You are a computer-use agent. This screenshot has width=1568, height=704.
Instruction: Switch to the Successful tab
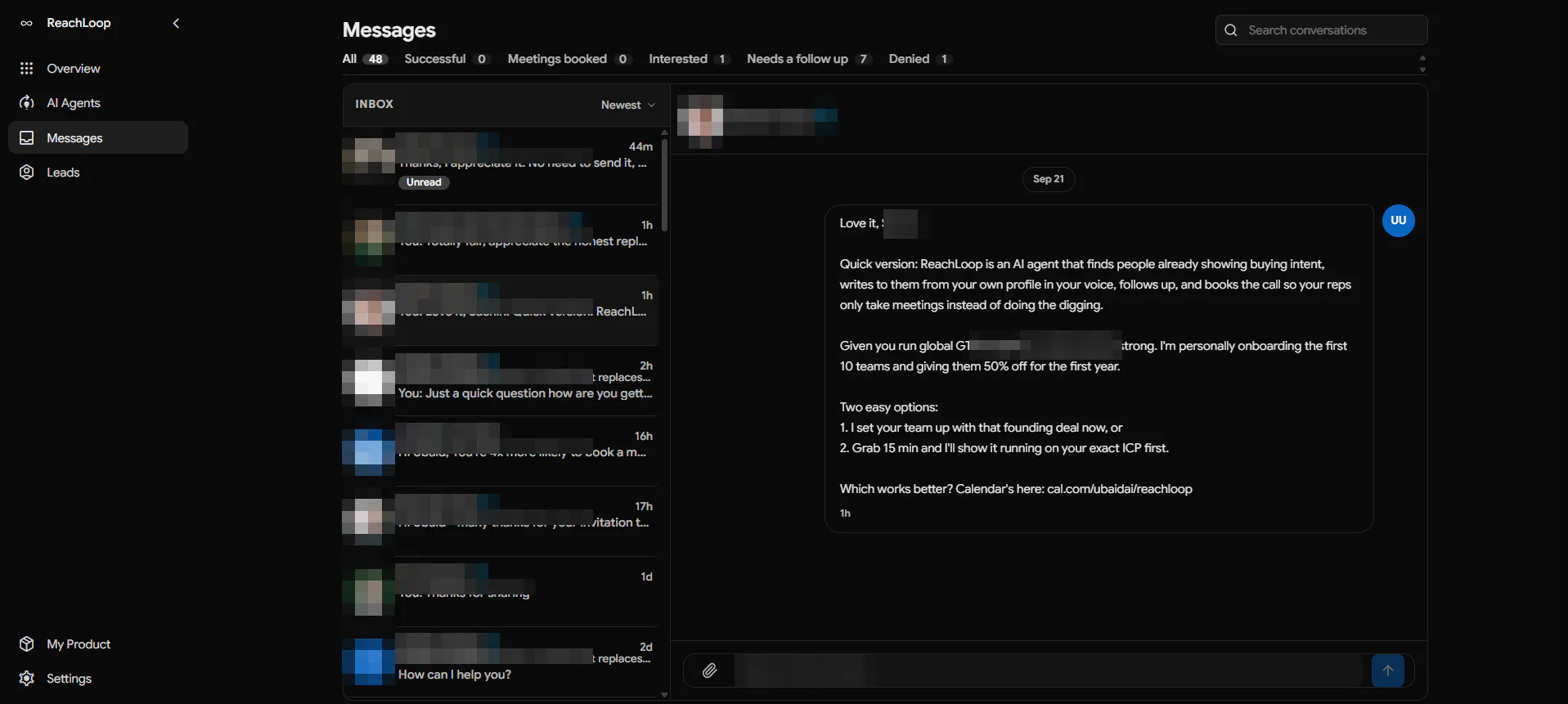coord(447,59)
